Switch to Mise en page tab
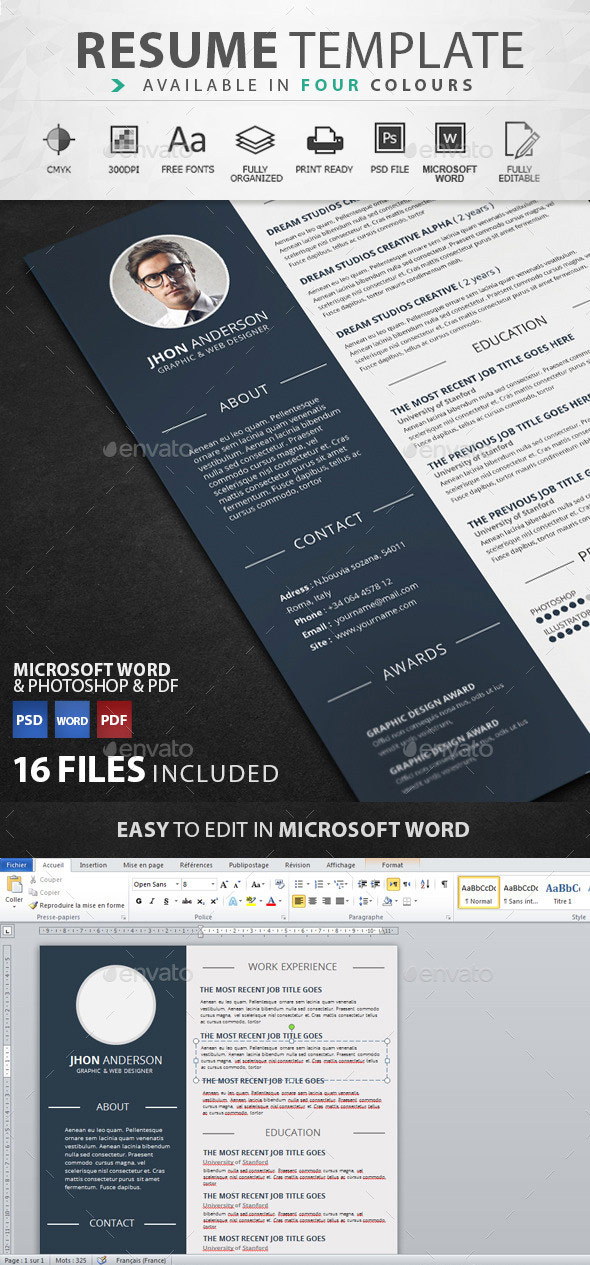Screen dimensions: 590x1265 pos(143,865)
